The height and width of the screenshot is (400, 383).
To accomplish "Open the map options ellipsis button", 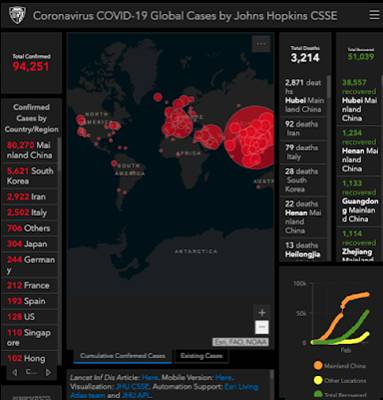I will (x=261, y=44).
